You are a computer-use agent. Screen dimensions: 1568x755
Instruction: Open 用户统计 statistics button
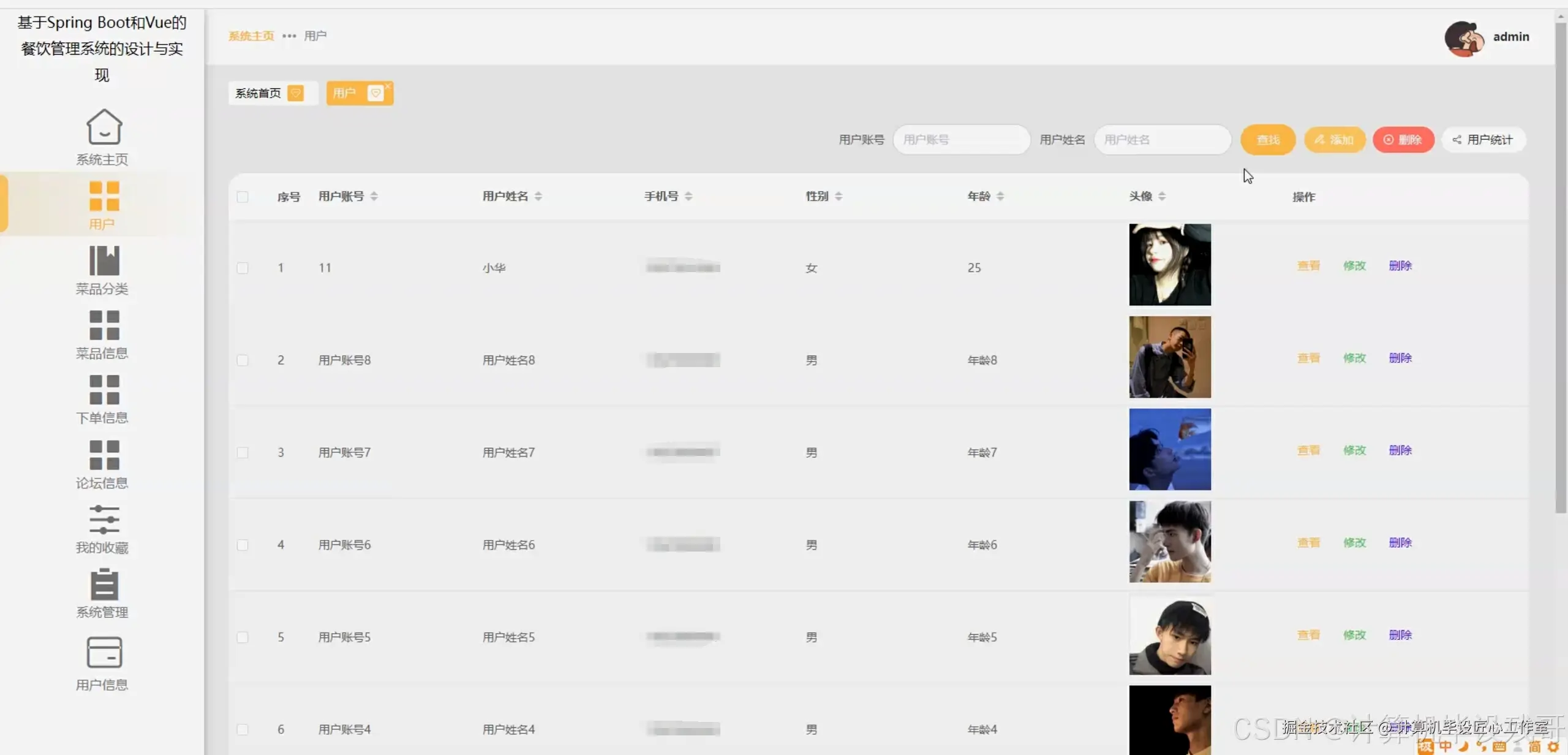1483,140
